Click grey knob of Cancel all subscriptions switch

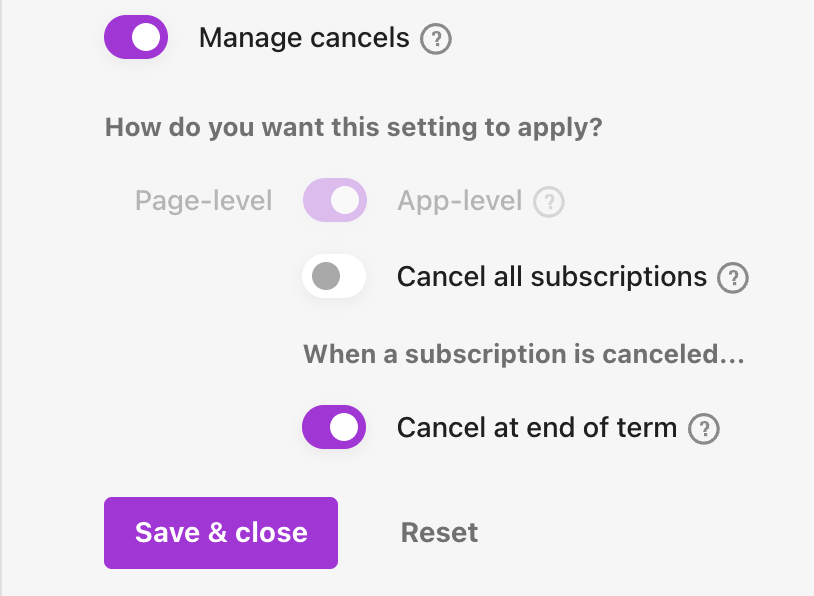[x=325, y=277]
